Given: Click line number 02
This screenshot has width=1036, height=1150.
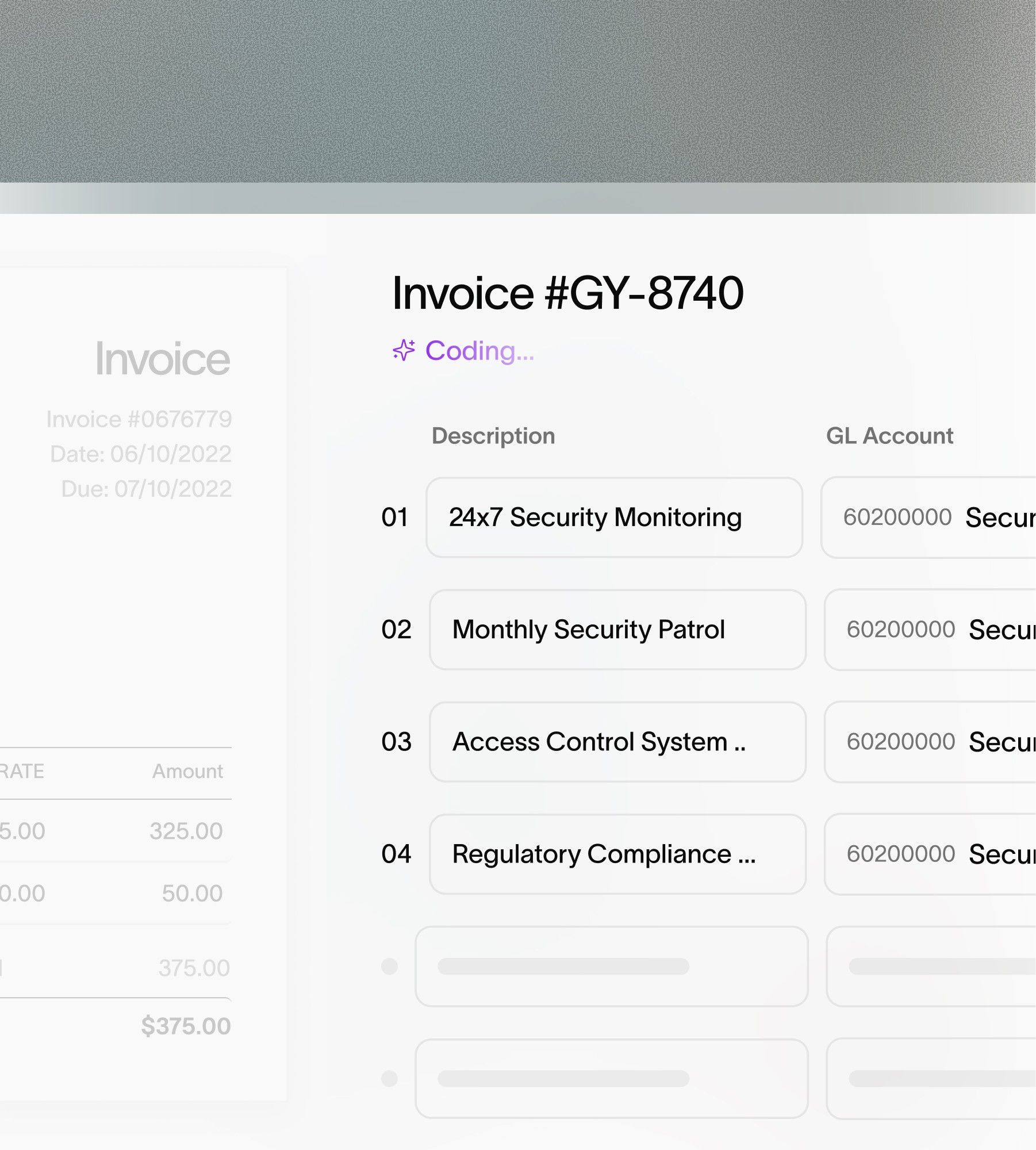Looking at the screenshot, I should (x=396, y=629).
